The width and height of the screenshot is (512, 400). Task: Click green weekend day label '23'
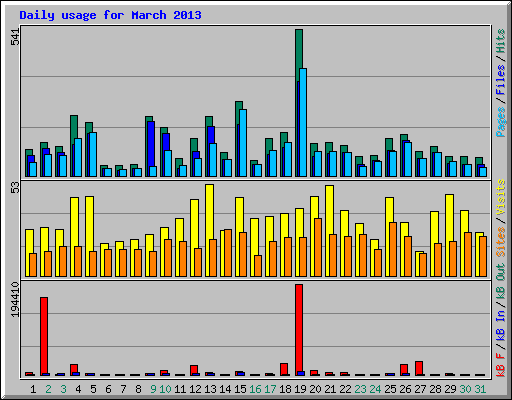(360, 389)
